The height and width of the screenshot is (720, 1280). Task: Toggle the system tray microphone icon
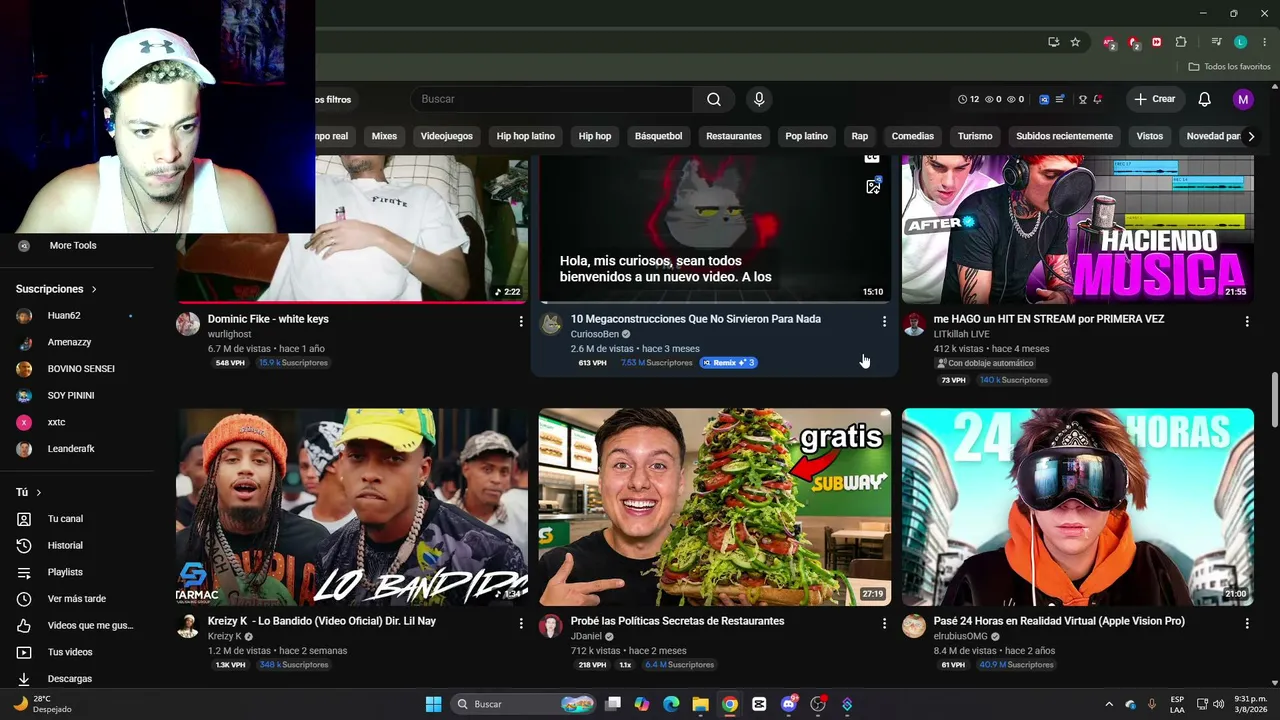tap(1152, 704)
